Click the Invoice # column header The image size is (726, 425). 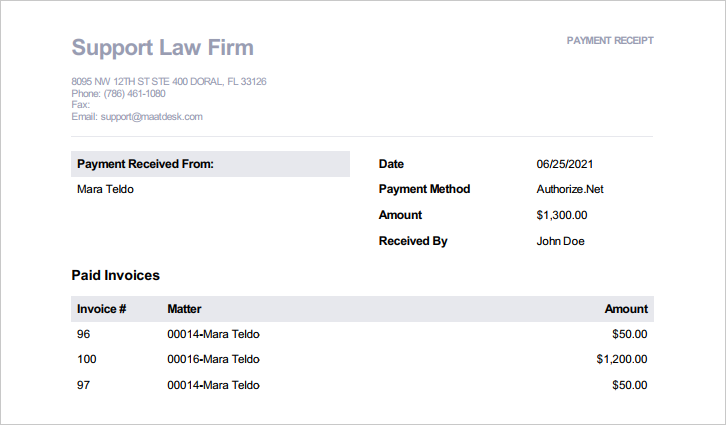101,309
